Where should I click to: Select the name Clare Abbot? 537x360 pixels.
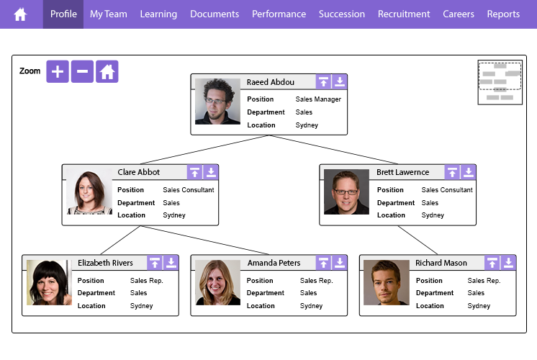click(139, 172)
